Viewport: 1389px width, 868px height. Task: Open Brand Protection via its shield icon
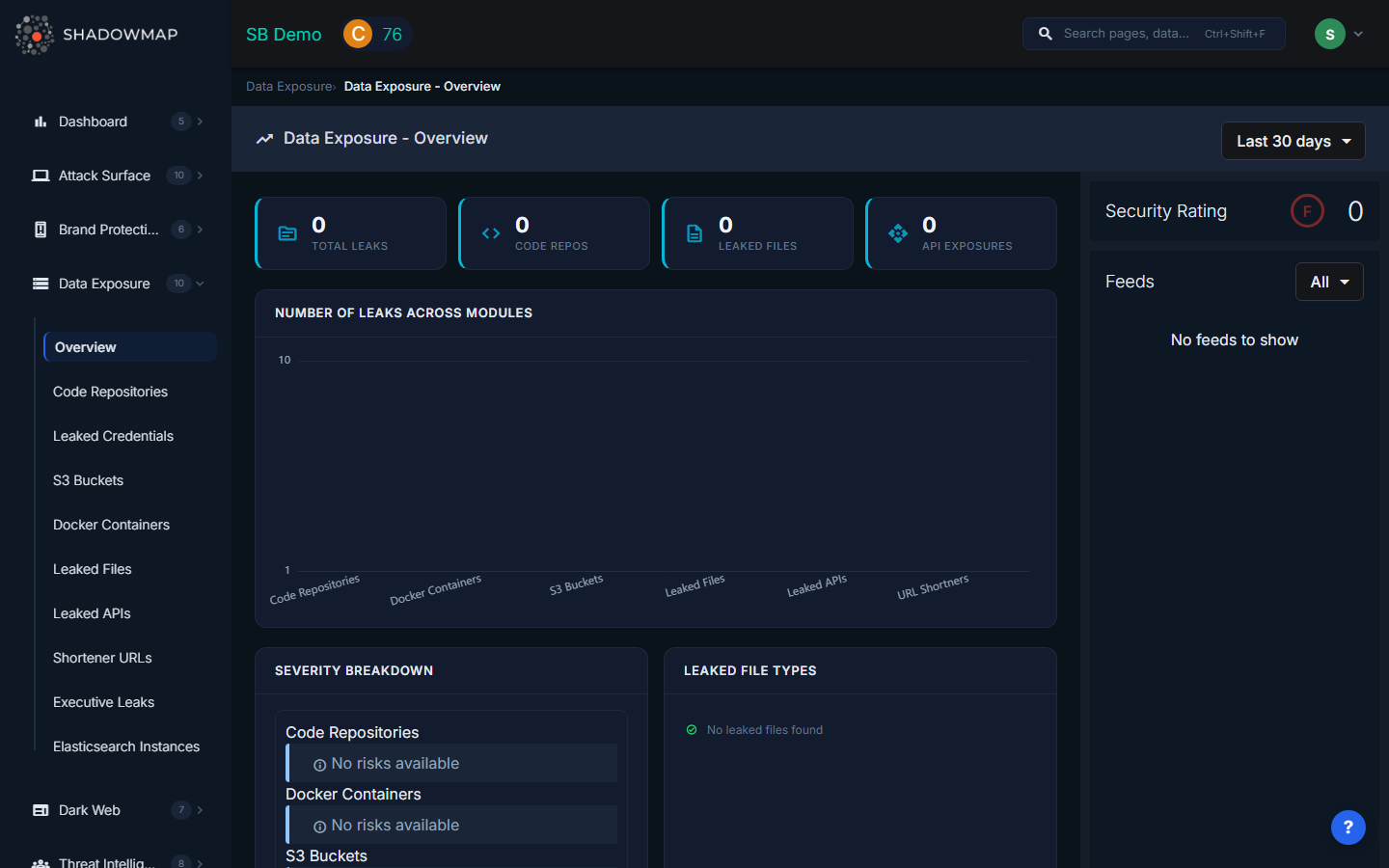click(40, 230)
